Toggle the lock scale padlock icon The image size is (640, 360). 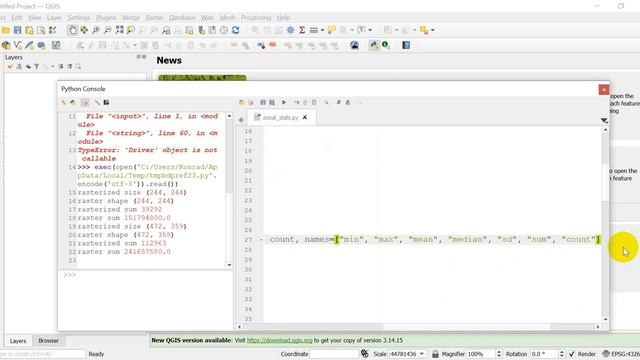point(435,354)
